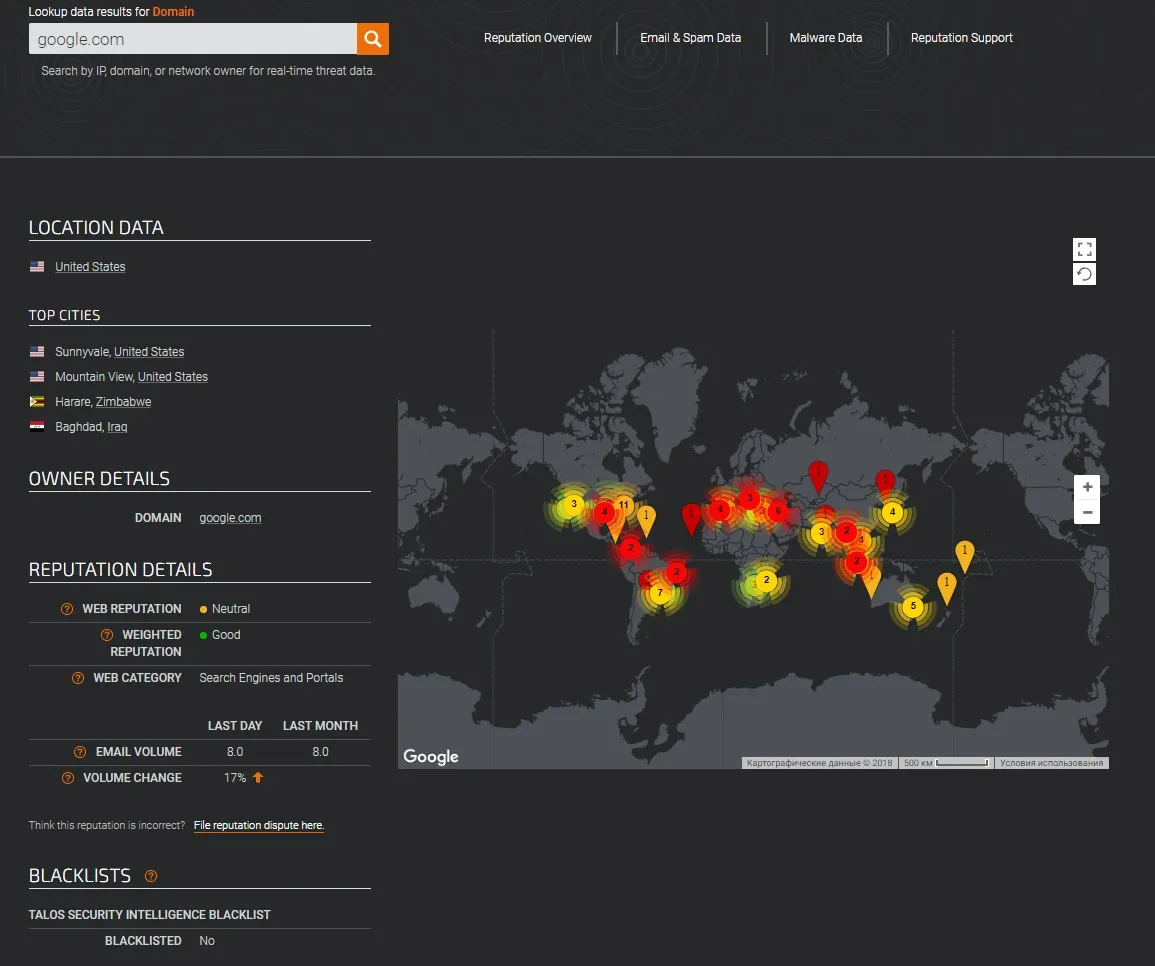Click the help icon beside Weighted Reputation

[x=107, y=635]
